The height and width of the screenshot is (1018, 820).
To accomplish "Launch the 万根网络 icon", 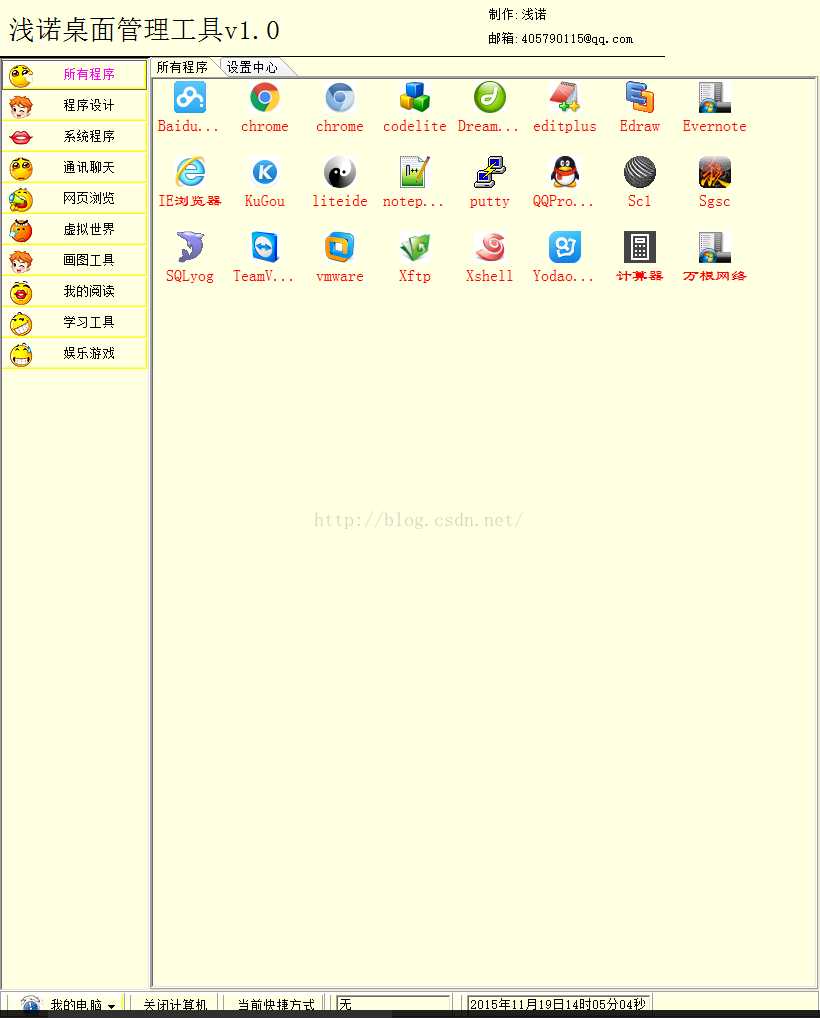I will coord(714,247).
